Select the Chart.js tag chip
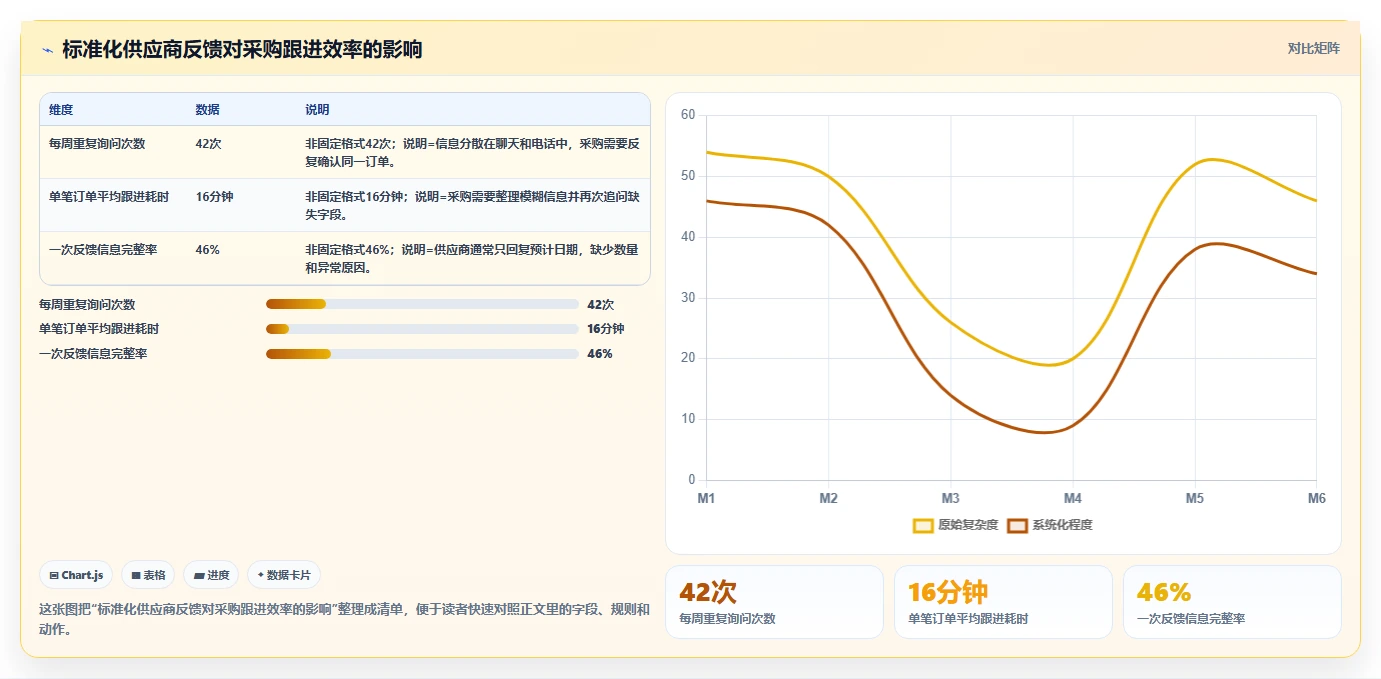 point(76,575)
